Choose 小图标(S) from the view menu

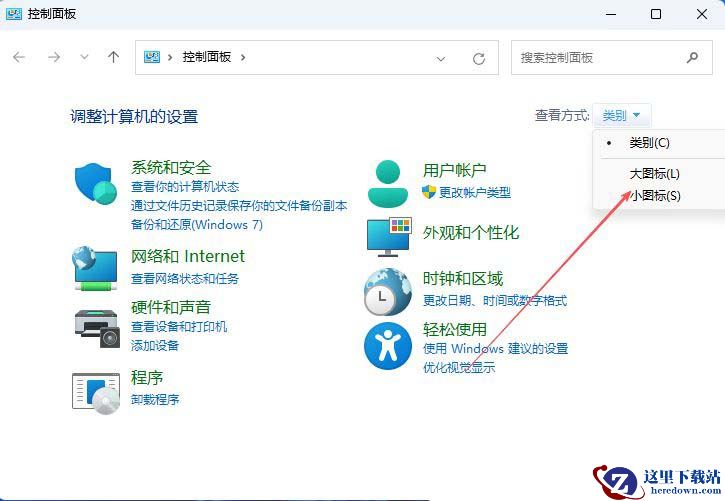655,196
